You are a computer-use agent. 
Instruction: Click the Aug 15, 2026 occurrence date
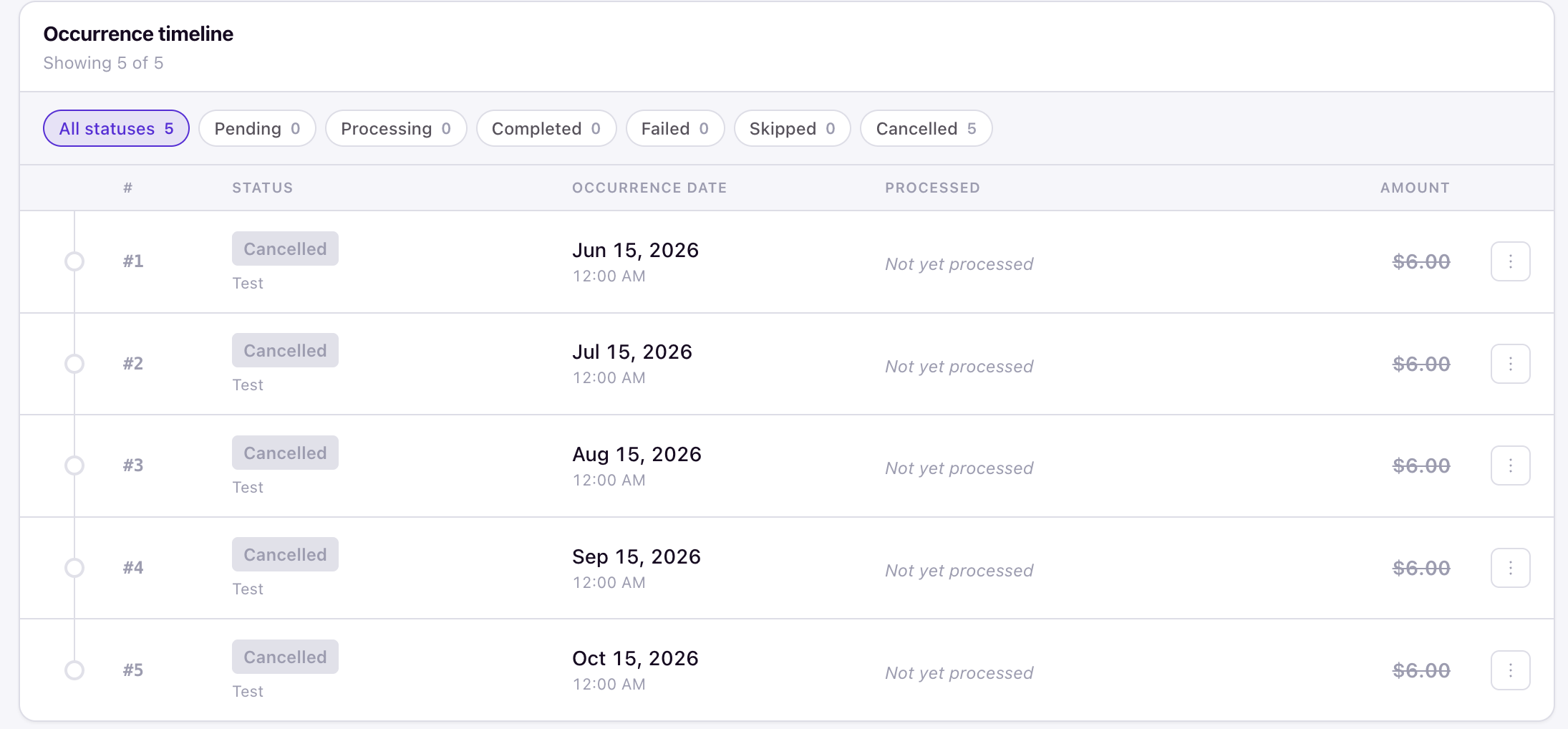[637, 454]
